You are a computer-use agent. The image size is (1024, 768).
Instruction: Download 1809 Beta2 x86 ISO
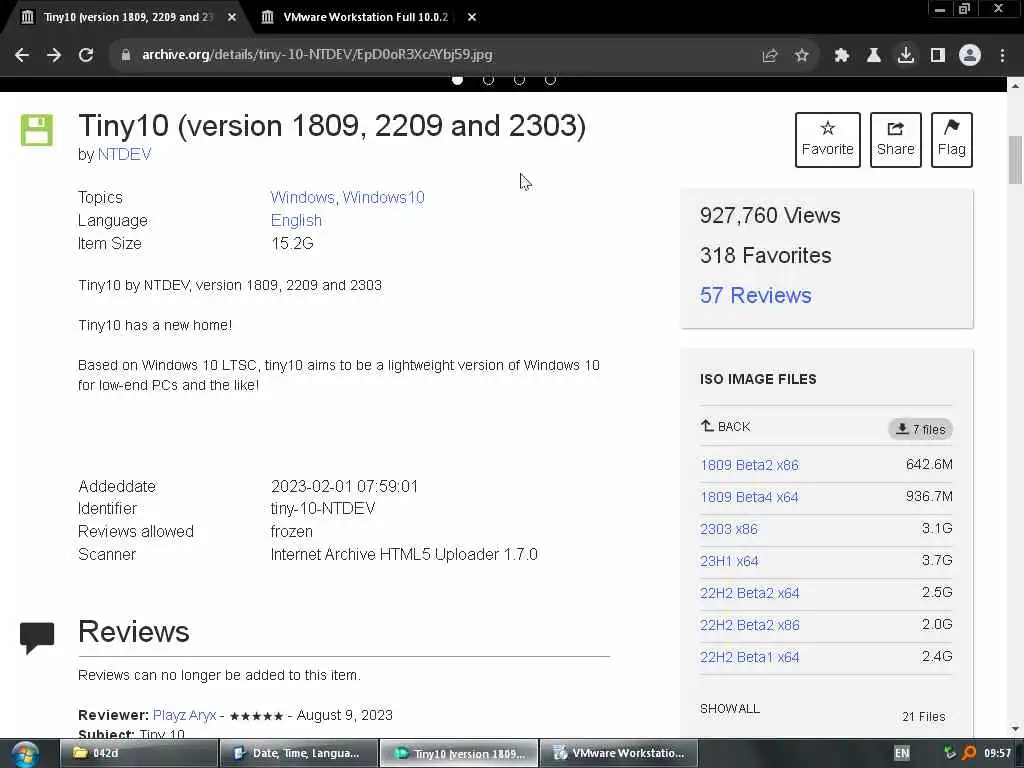point(749,465)
